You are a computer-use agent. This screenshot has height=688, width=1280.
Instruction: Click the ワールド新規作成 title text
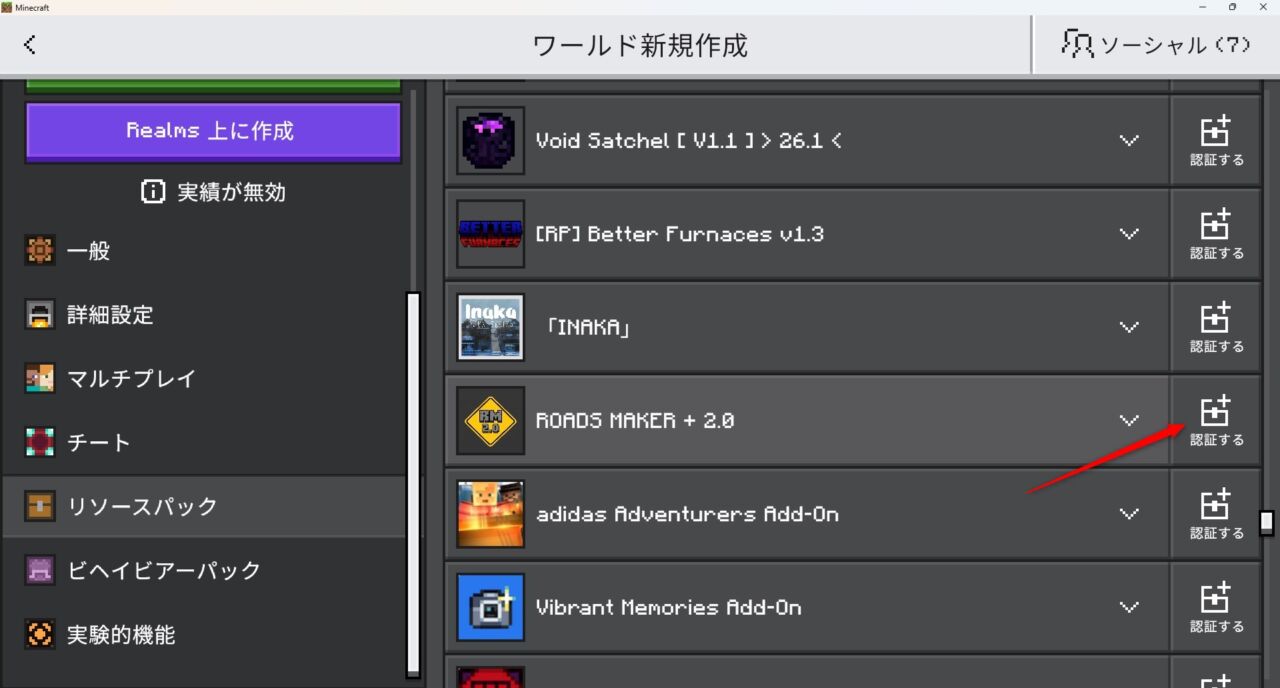(x=640, y=45)
